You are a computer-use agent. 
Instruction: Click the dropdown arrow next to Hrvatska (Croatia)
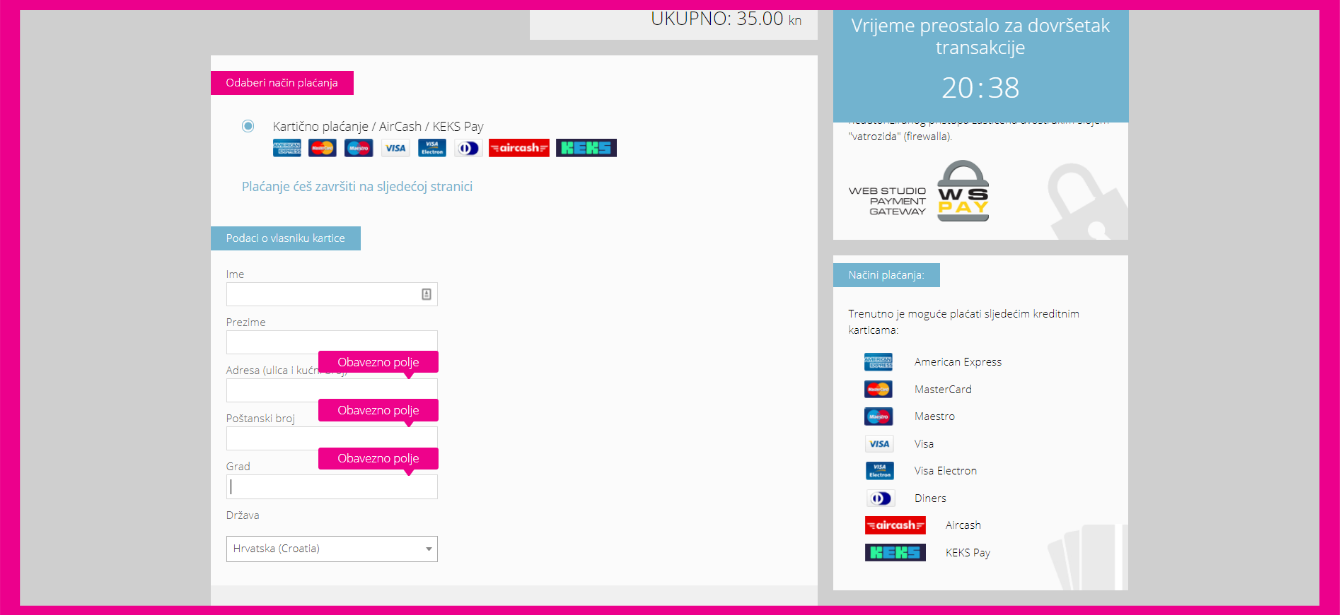pyautogui.click(x=429, y=549)
